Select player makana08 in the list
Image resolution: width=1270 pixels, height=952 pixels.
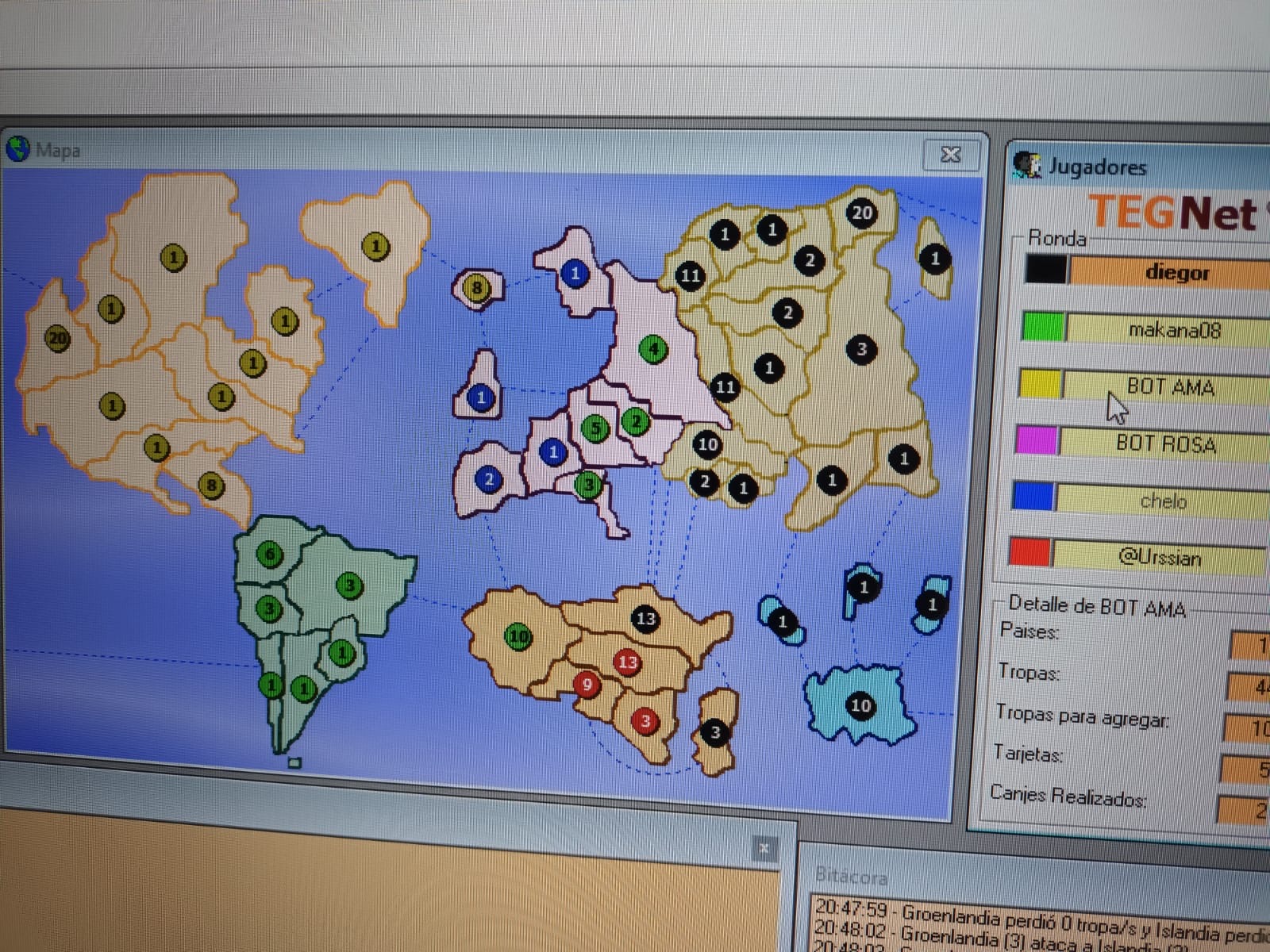point(1173,329)
